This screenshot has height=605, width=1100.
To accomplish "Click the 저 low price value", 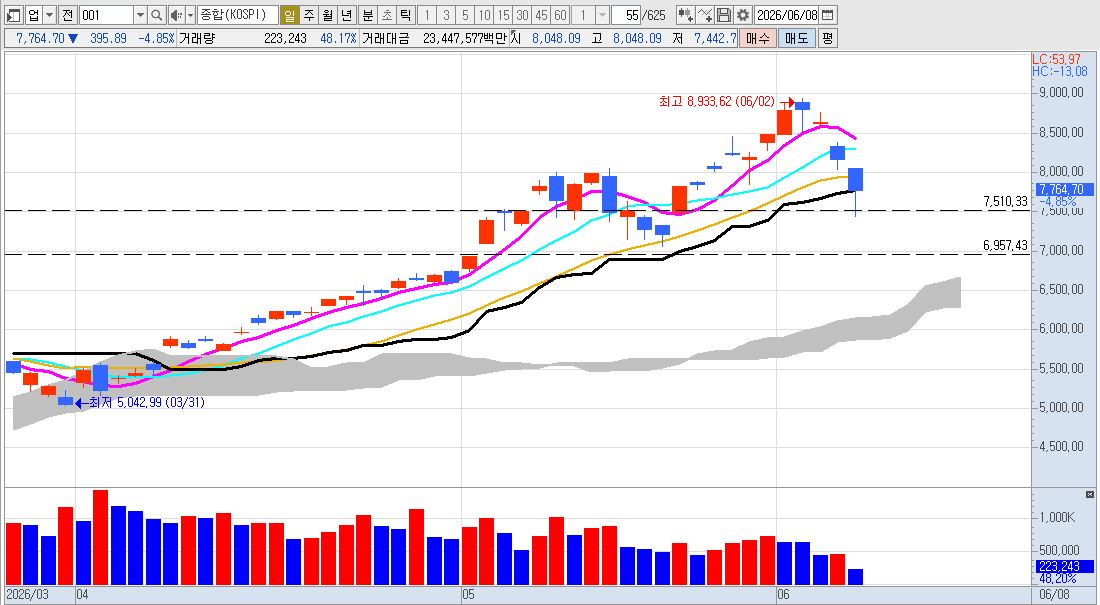I will (715, 39).
